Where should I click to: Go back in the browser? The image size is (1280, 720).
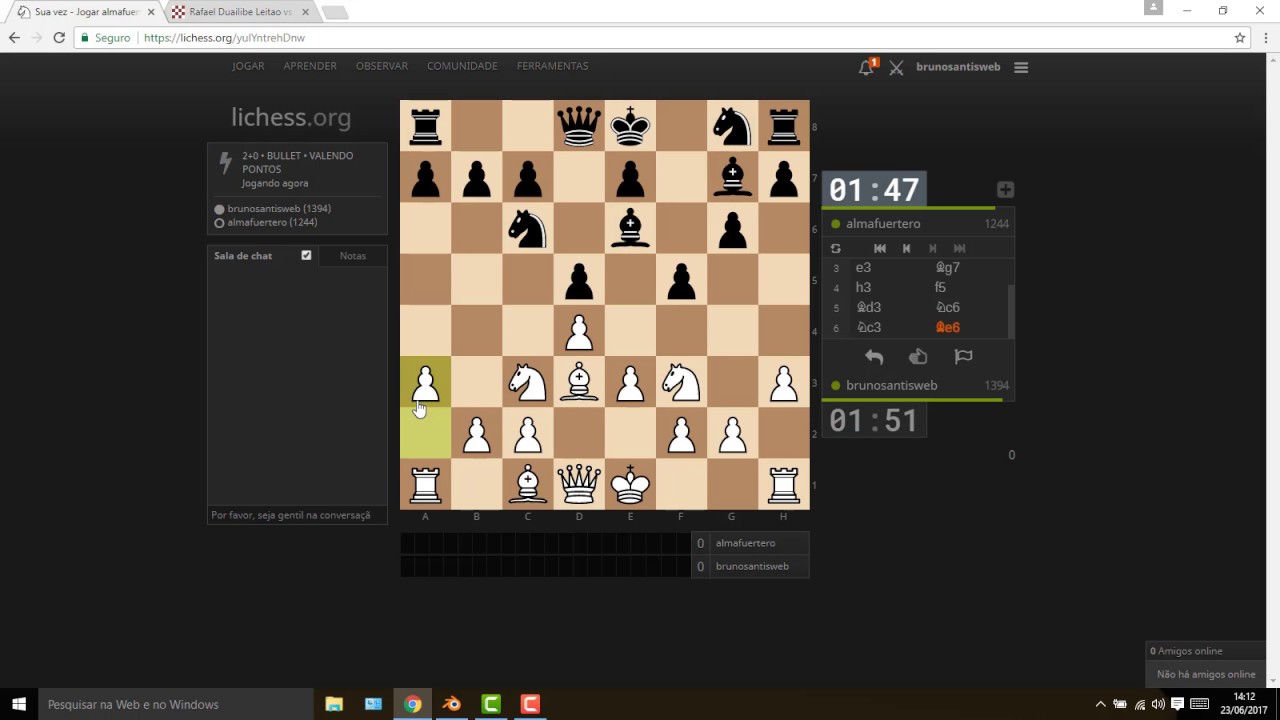coord(14,38)
